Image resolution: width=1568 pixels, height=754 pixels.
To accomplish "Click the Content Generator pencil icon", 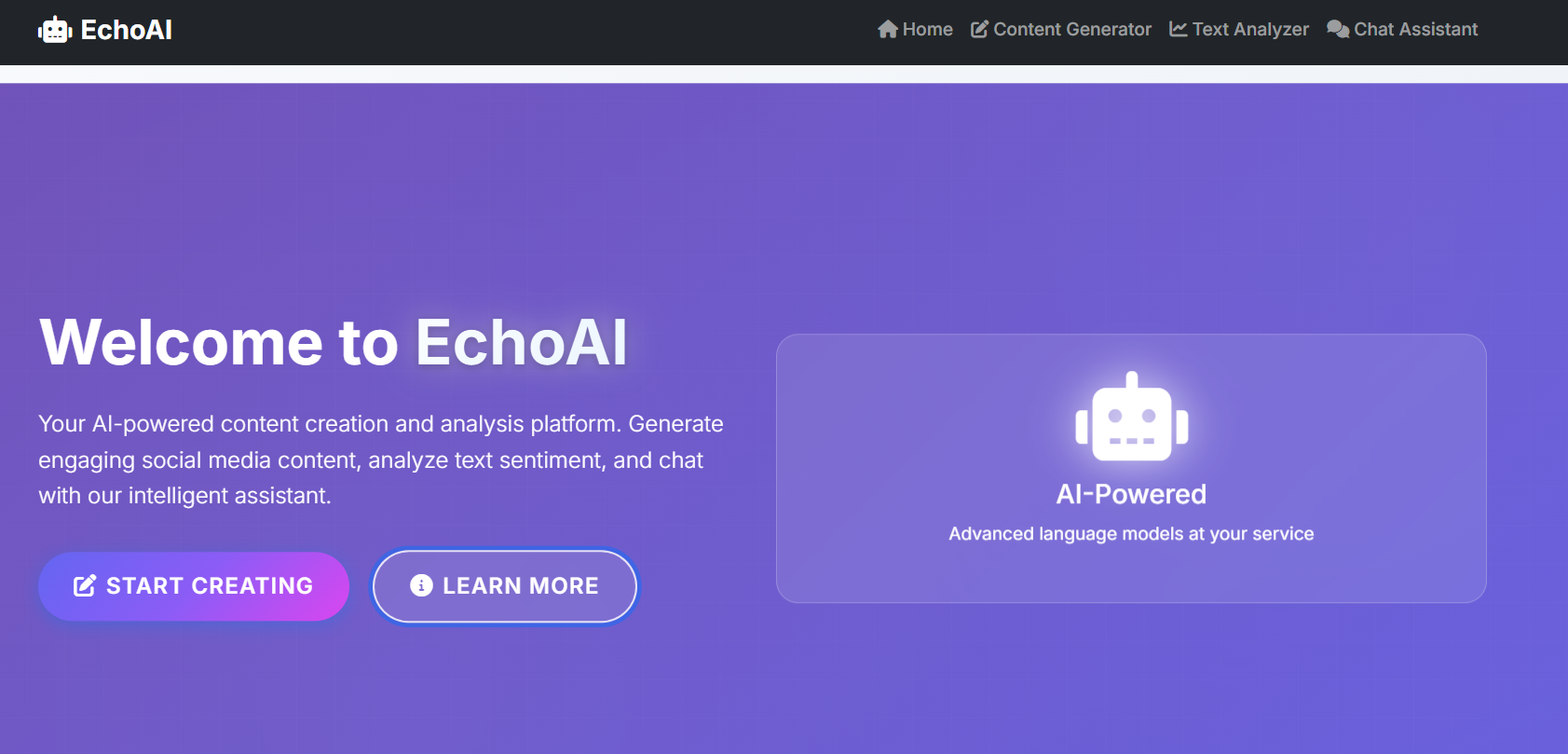I will click(979, 29).
